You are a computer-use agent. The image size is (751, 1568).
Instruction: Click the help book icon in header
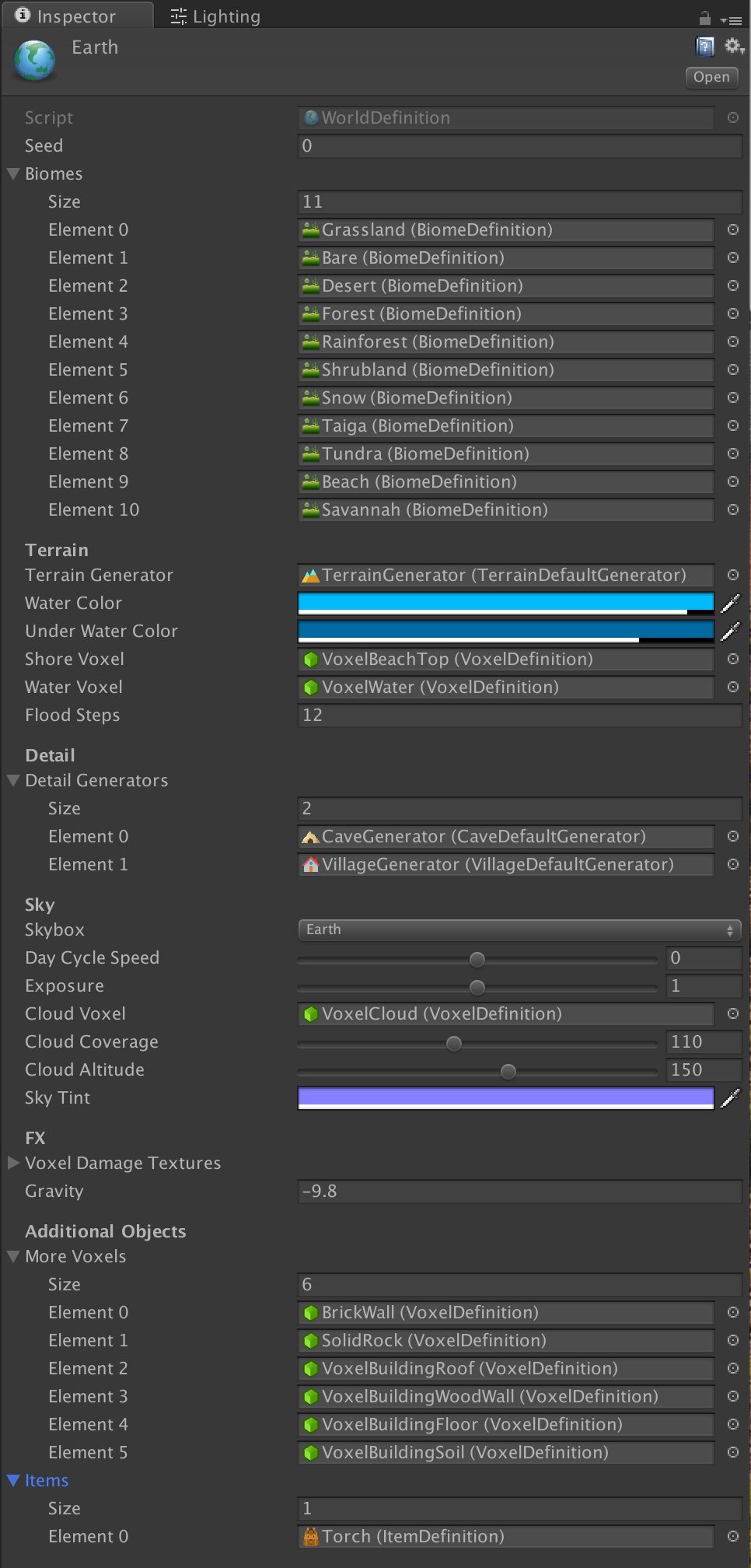704,47
